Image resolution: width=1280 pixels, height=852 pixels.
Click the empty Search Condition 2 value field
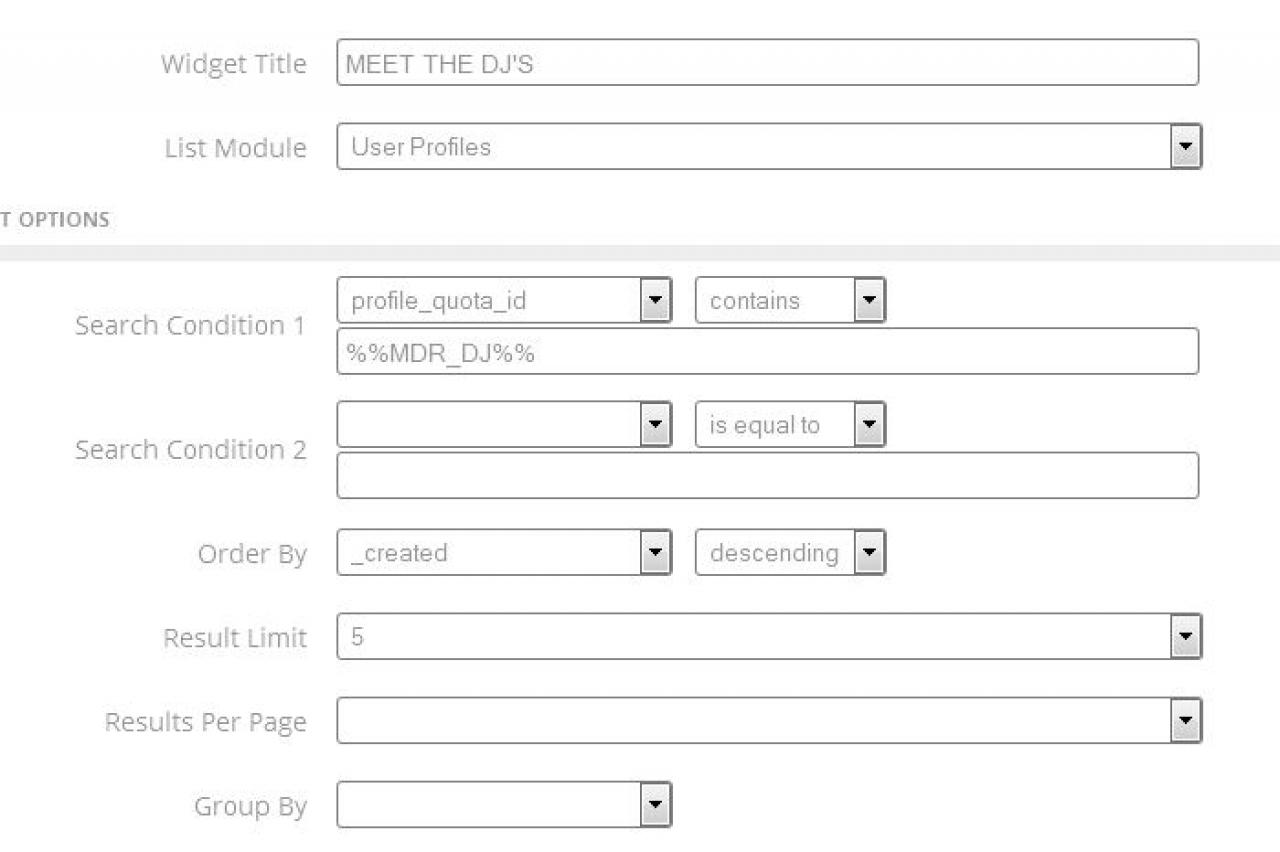(767, 476)
